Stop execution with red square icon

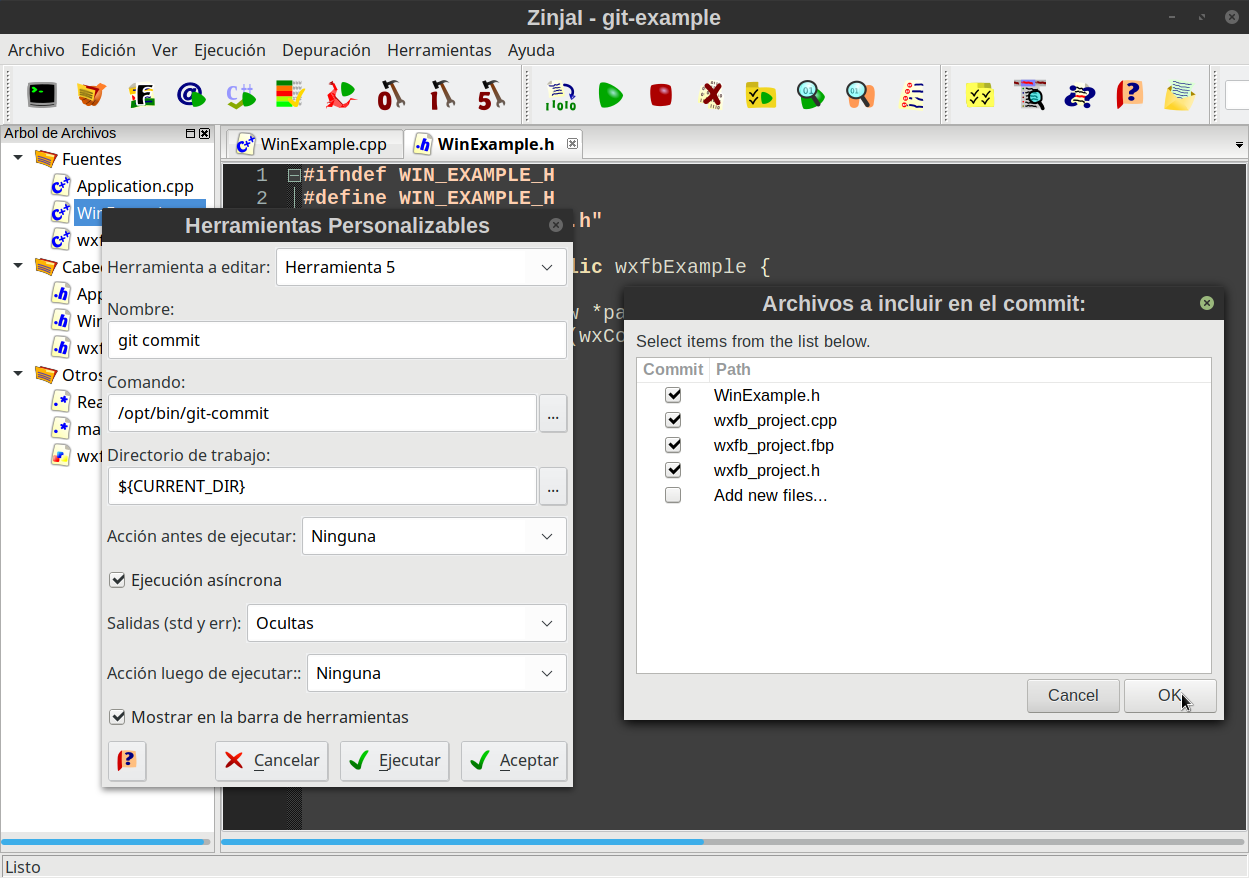tap(660, 95)
